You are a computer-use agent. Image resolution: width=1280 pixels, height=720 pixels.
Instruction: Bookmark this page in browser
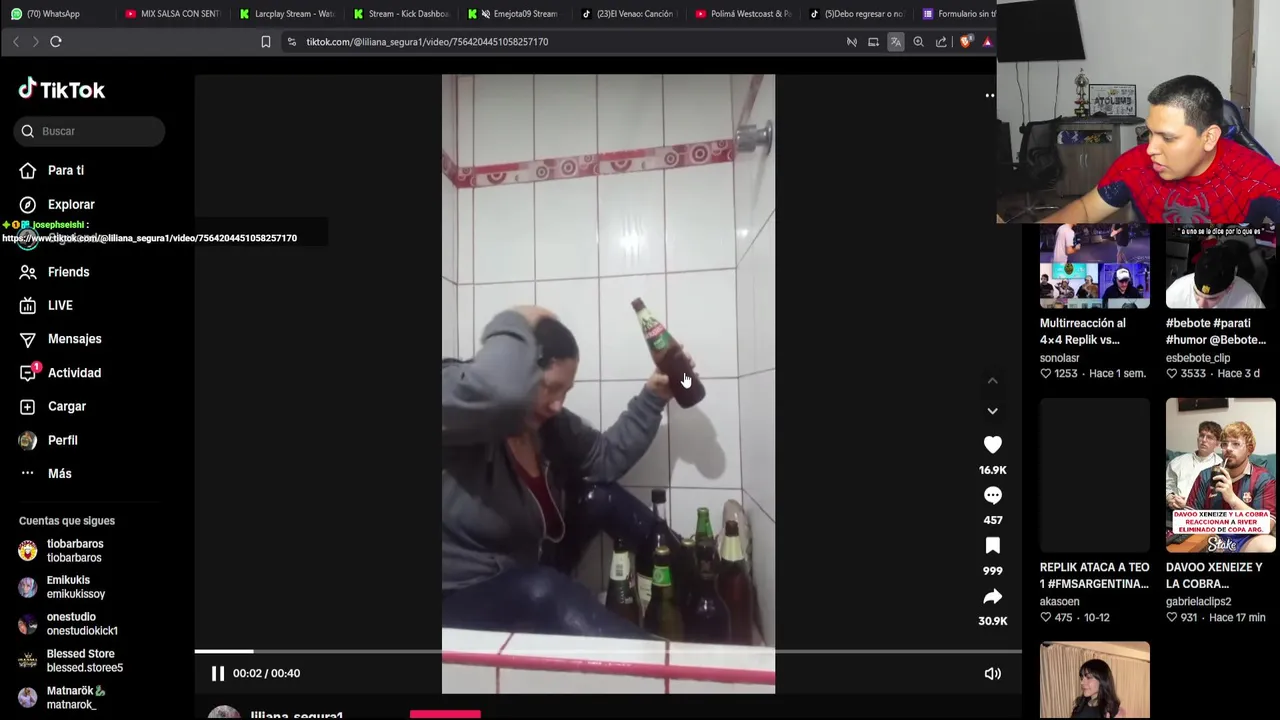265,42
